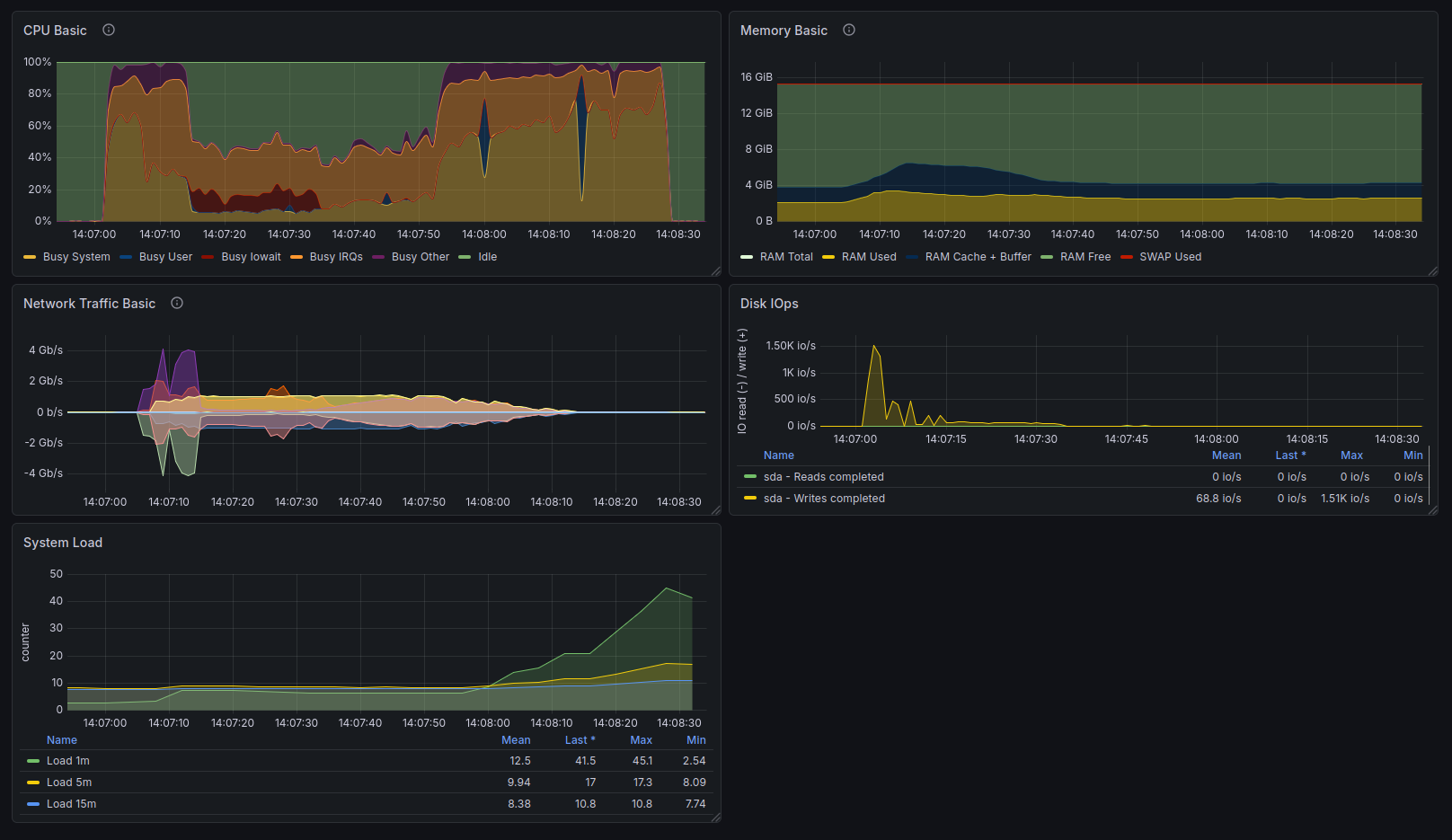Grab Memory Basic panel resize handle
The height and width of the screenshot is (840, 1452).
(1433, 271)
